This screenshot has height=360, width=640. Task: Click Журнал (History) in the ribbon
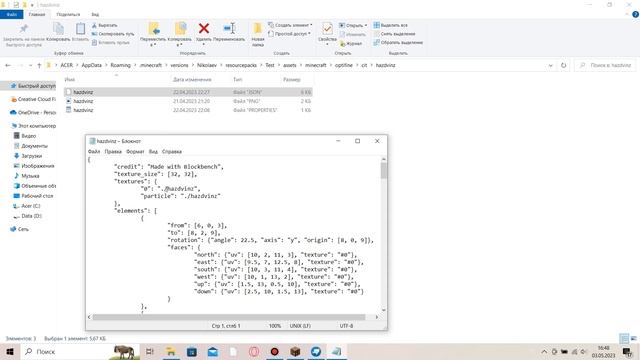tap(351, 43)
